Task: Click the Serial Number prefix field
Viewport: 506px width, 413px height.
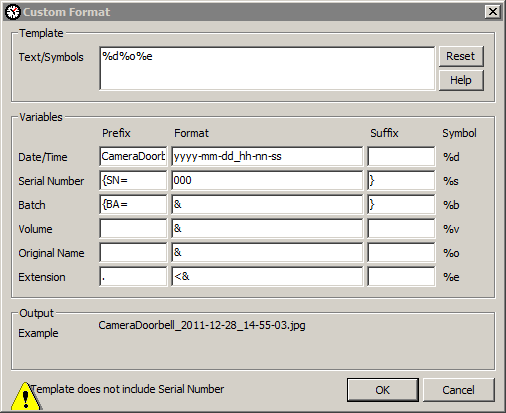Action: pos(133,180)
